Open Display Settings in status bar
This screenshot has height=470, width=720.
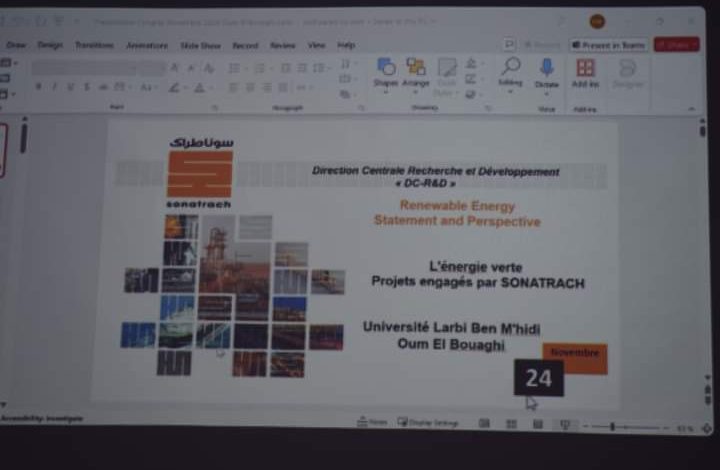pos(428,422)
